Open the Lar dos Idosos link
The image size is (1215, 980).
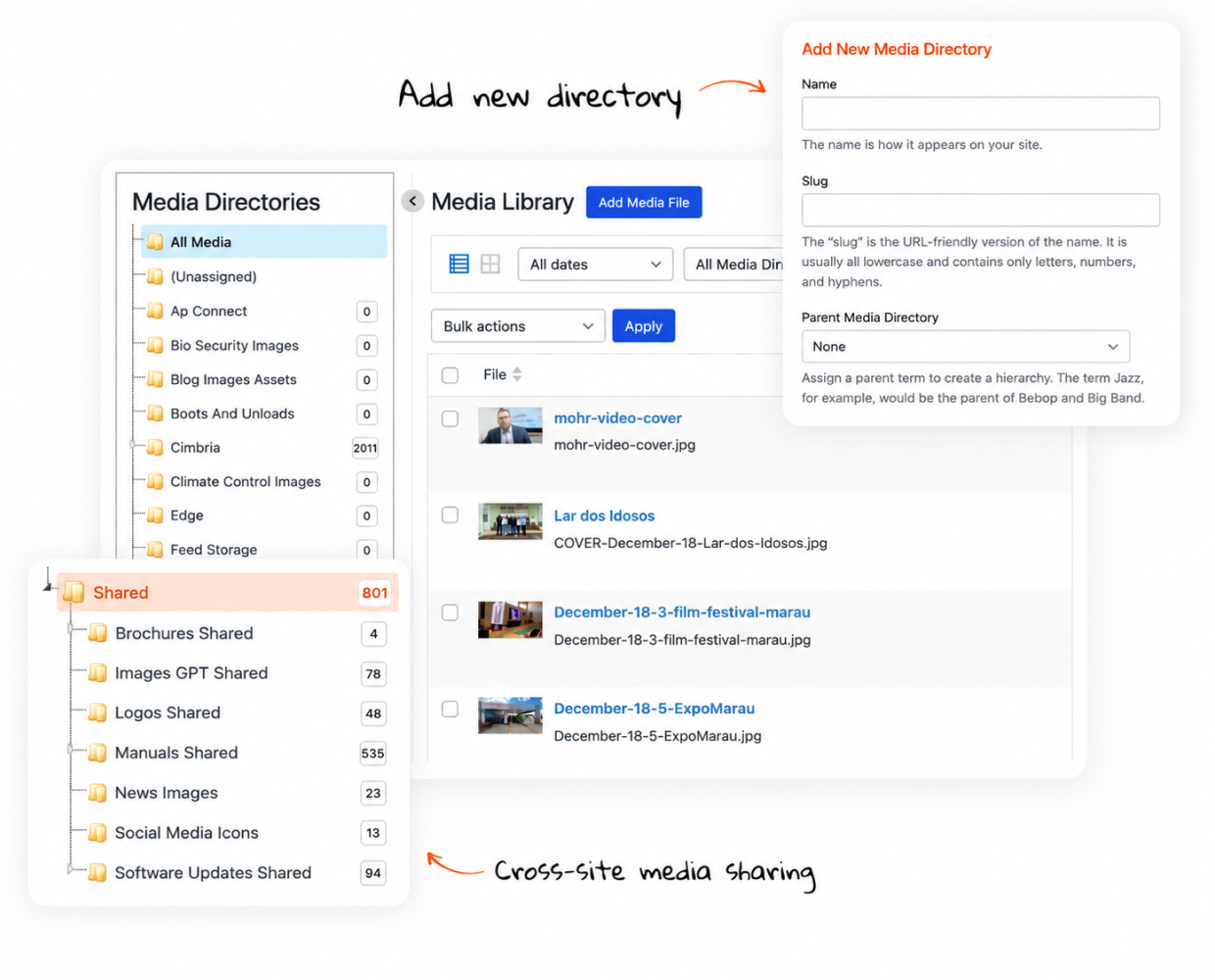point(604,515)
